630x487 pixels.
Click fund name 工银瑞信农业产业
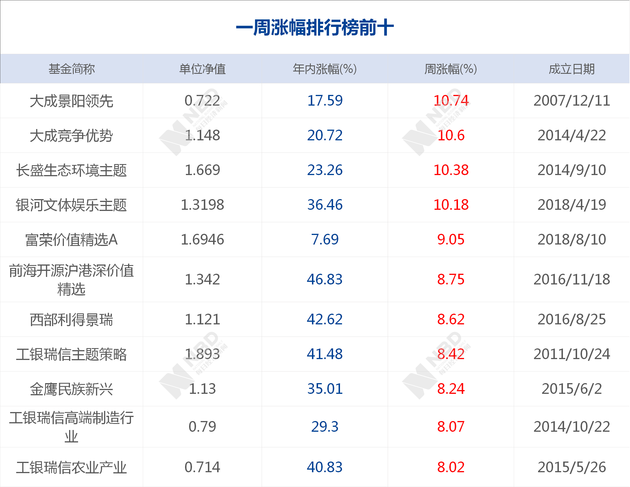pyautogui.click(x=72, y=467)
